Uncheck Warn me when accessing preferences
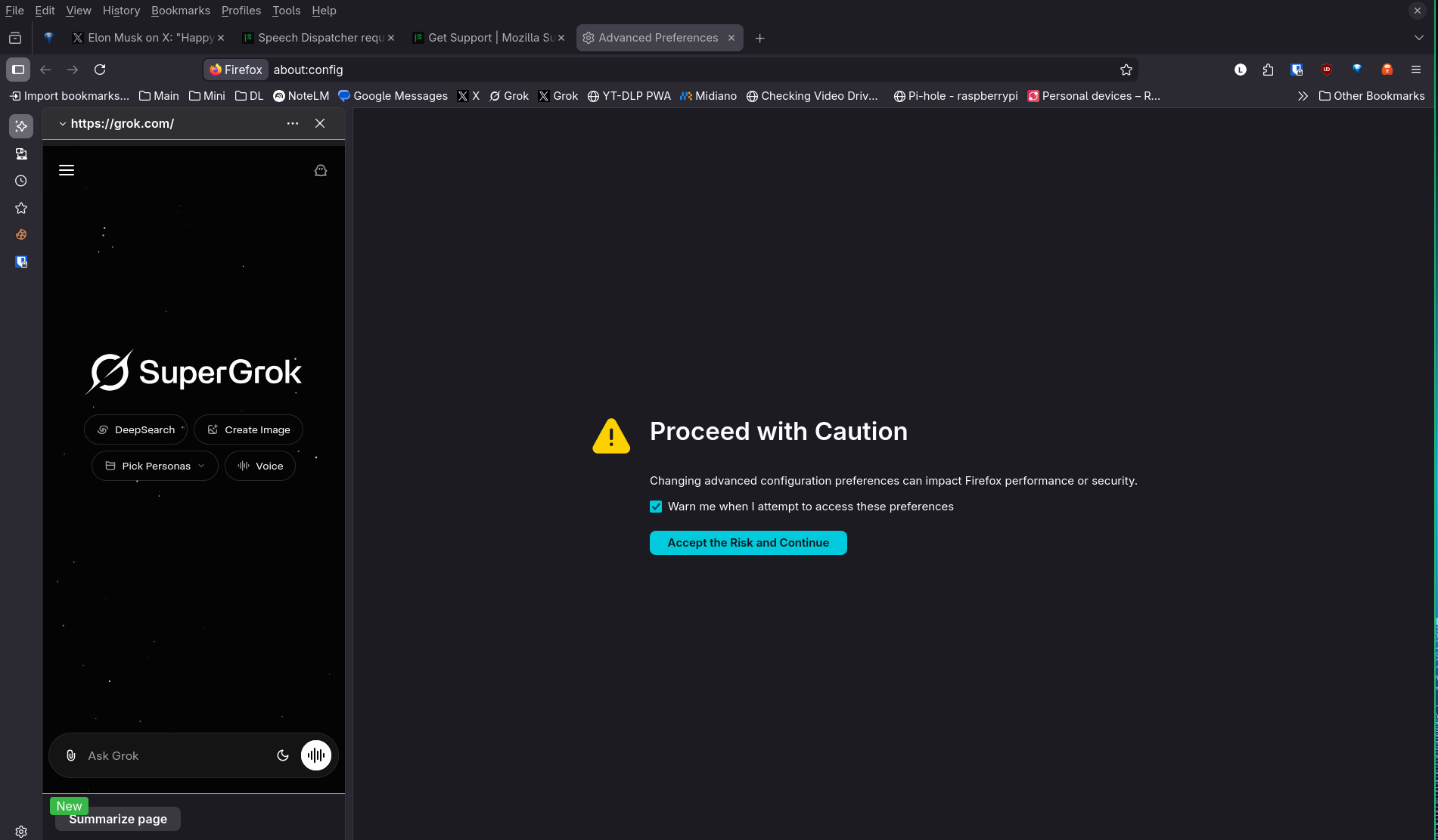This screenshot has width=1438, height=840. (656, 507)
